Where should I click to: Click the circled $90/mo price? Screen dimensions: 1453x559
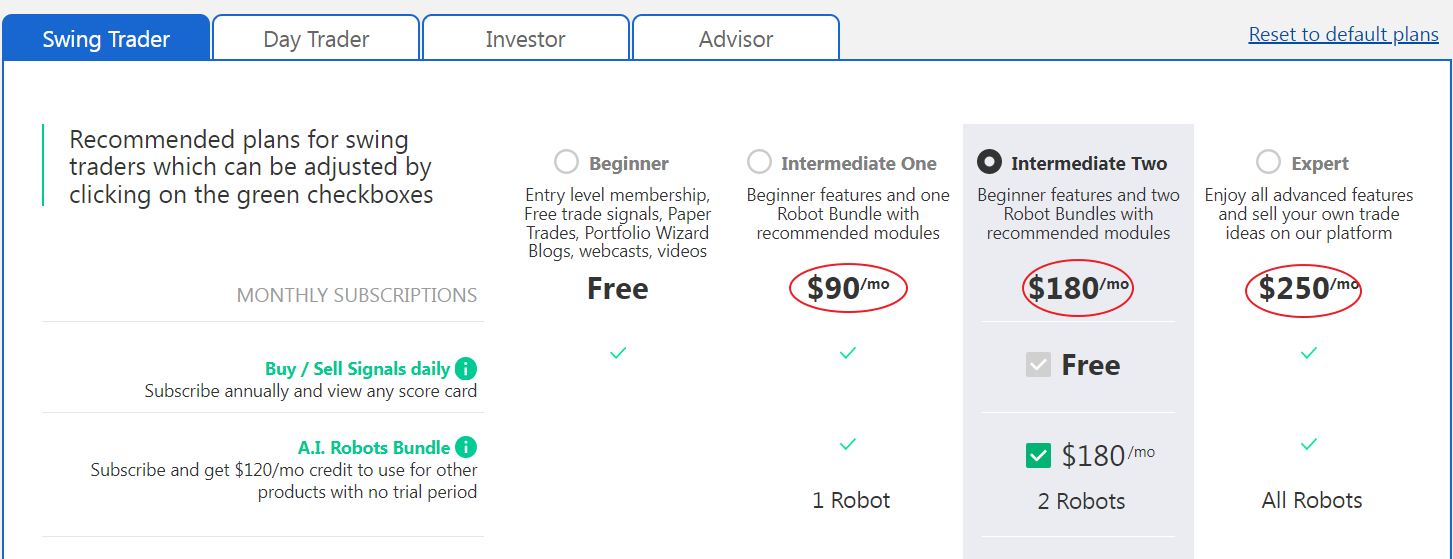(848, 289)
